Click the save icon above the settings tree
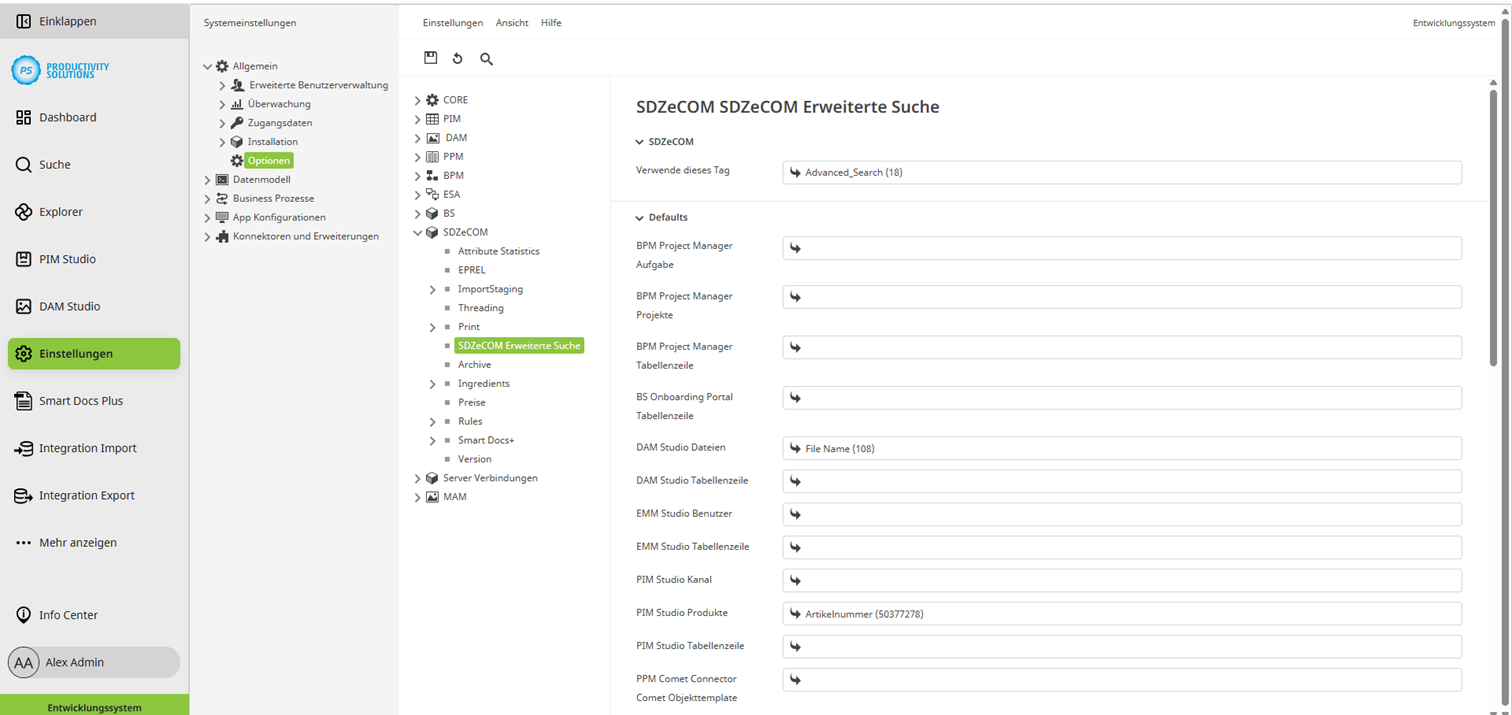 pyautogui.click(x=430, y=58)
